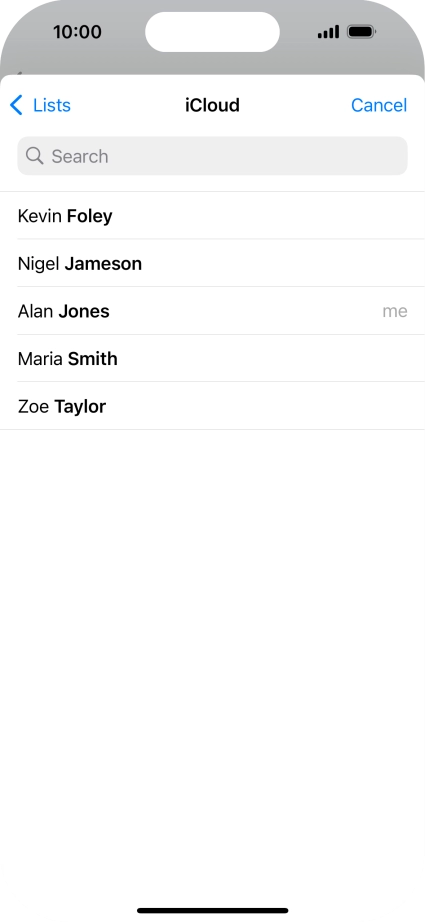
Task: Tap the blue back chevron icon
Action: pyautogui.click(x=16, y=105)
